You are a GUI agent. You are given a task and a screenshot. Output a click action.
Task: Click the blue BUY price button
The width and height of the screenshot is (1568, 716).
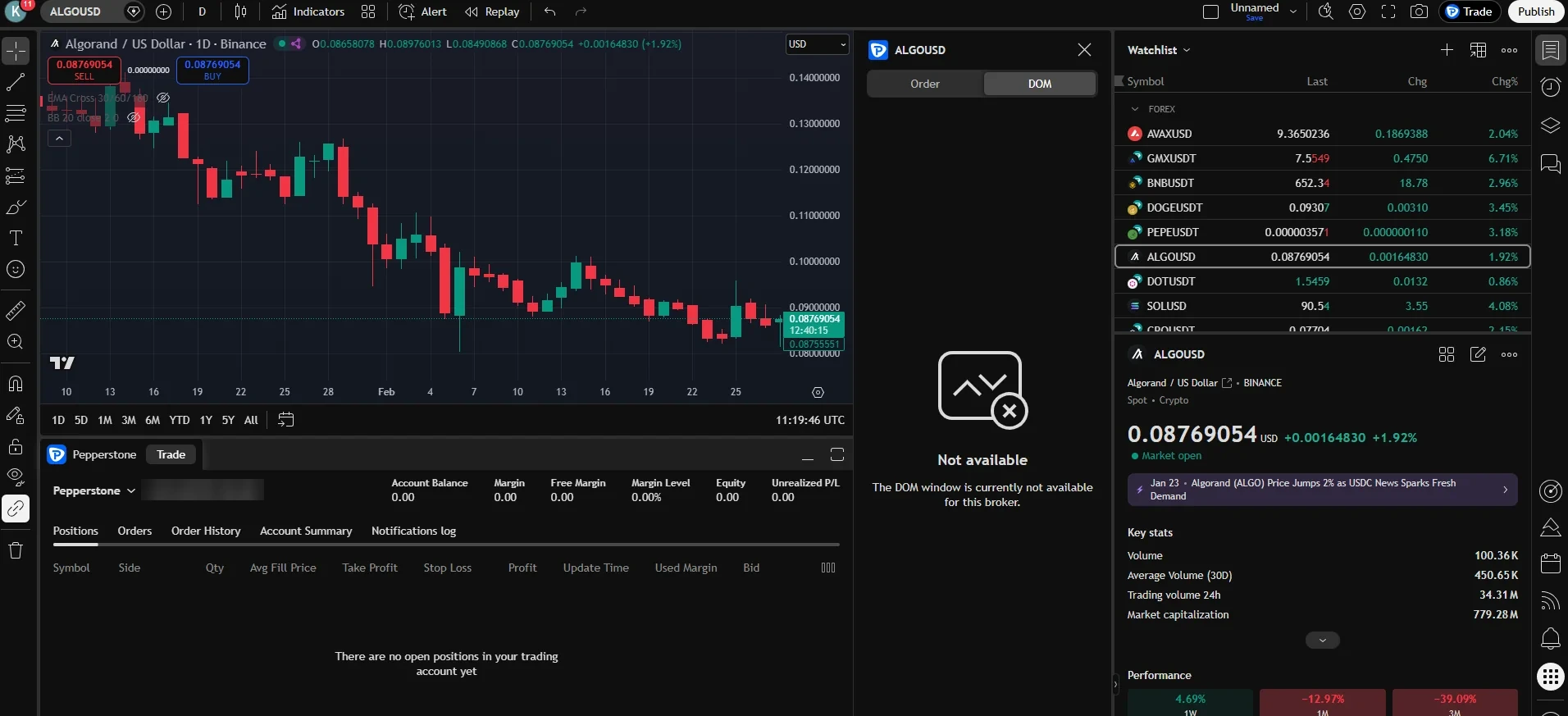click(x=212, y=70)
